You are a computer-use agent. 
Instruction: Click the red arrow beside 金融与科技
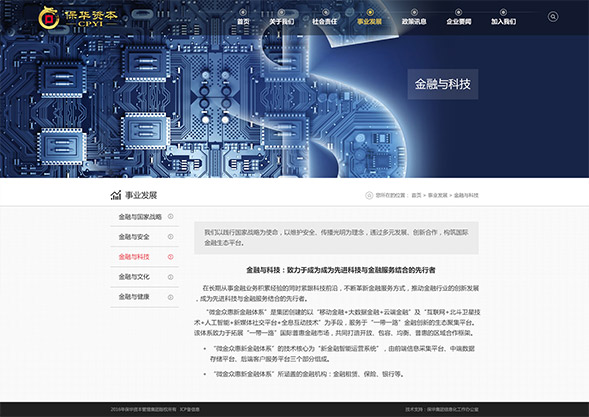click(x=171, y=257)
